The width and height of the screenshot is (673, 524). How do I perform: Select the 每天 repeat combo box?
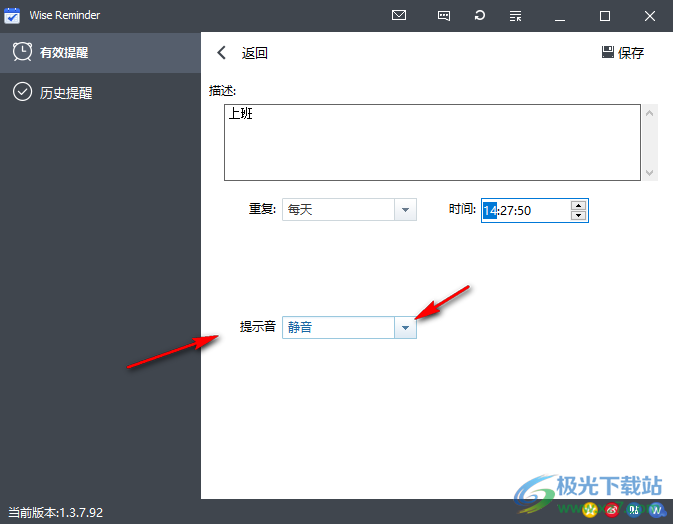(x=349, y=210)
